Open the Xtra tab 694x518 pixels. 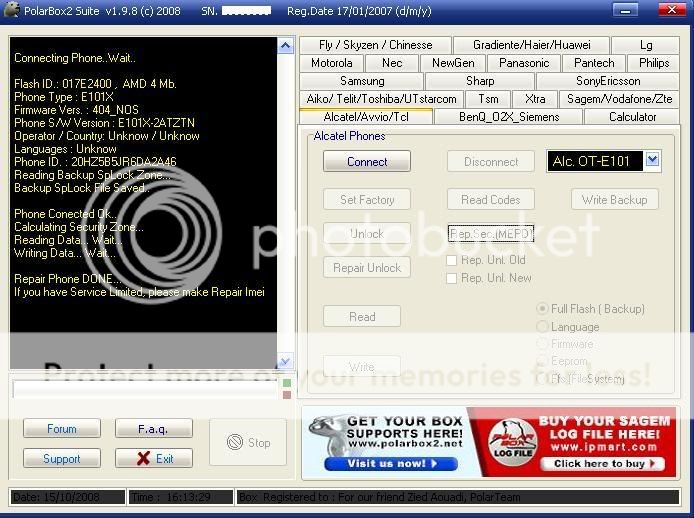coord(535,99)
